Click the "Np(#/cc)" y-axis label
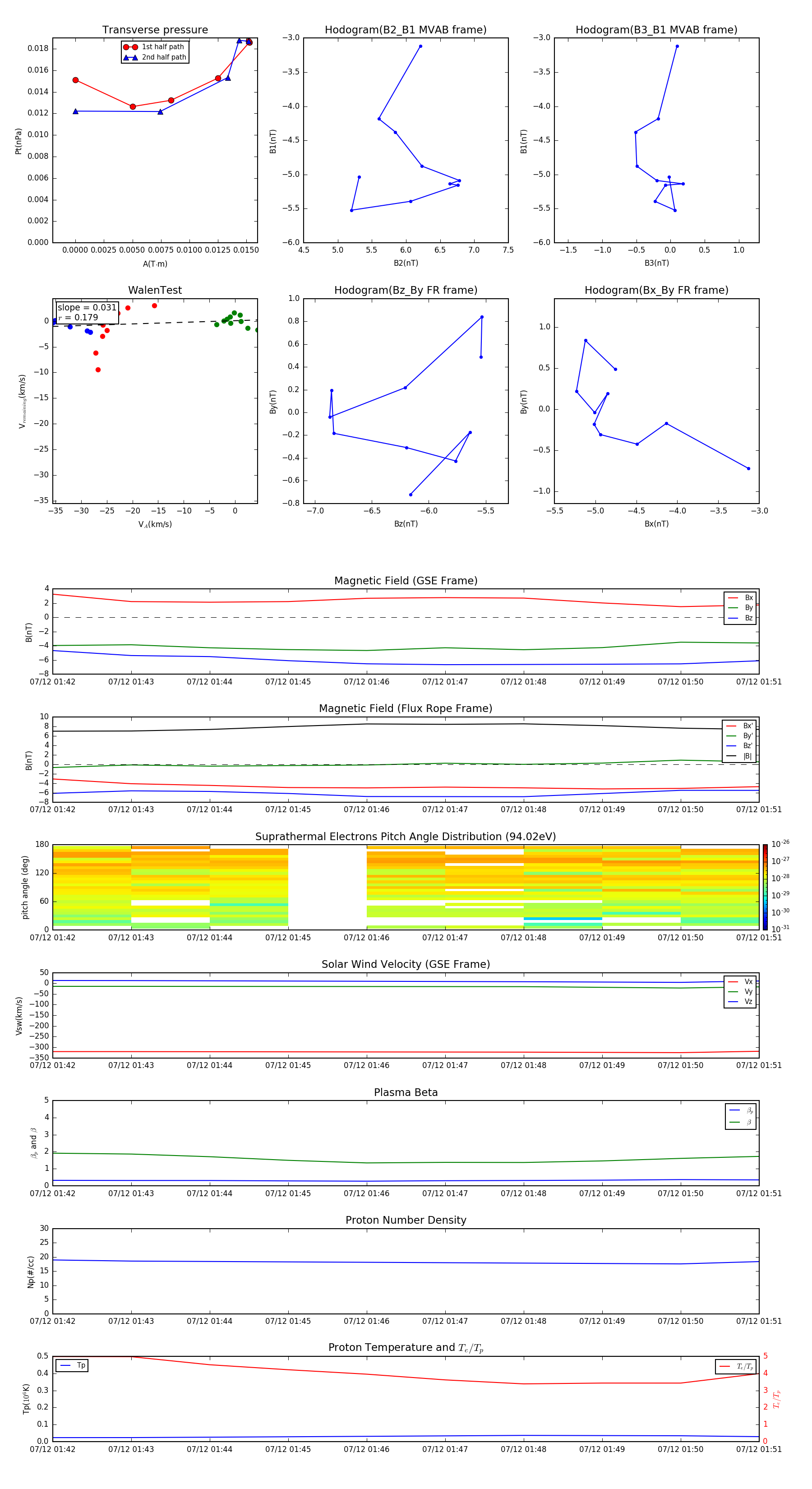Viewport: 812px width, 1489px height. [31, 1272]
